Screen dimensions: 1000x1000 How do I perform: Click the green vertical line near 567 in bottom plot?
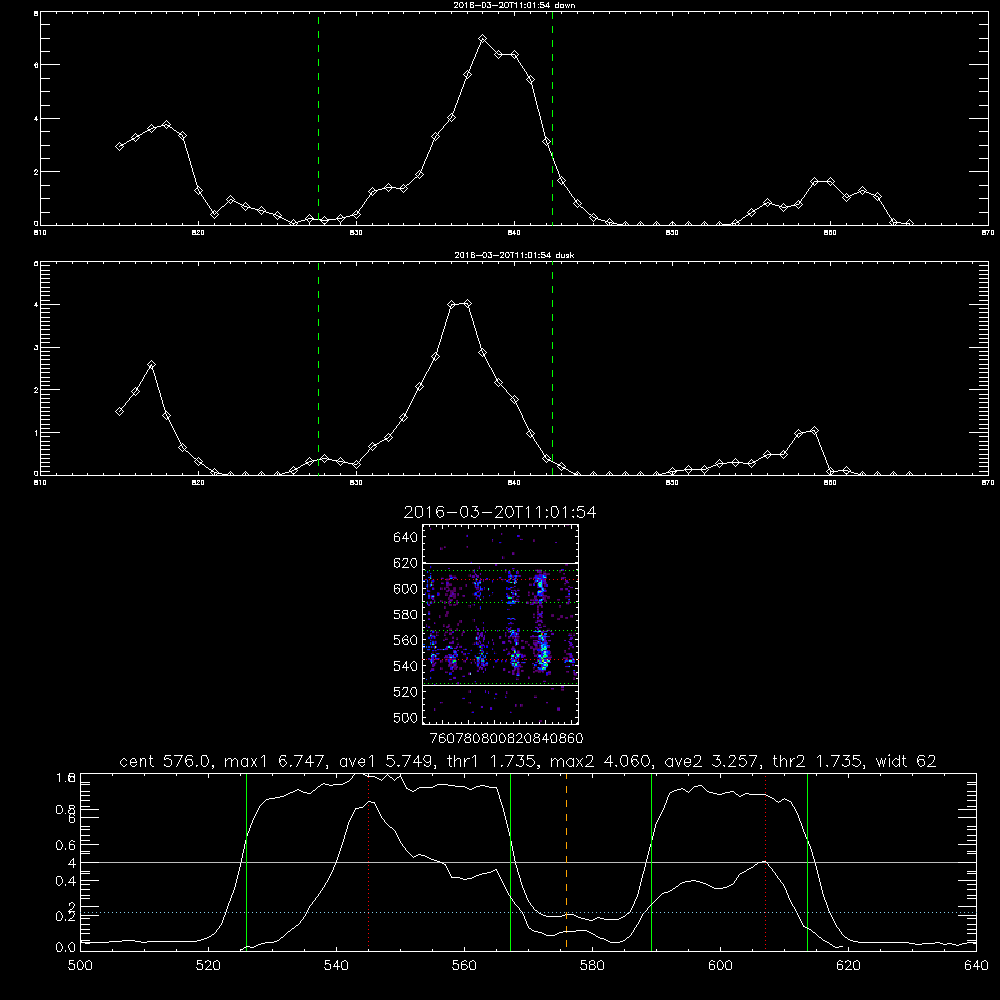pos(510,862)
